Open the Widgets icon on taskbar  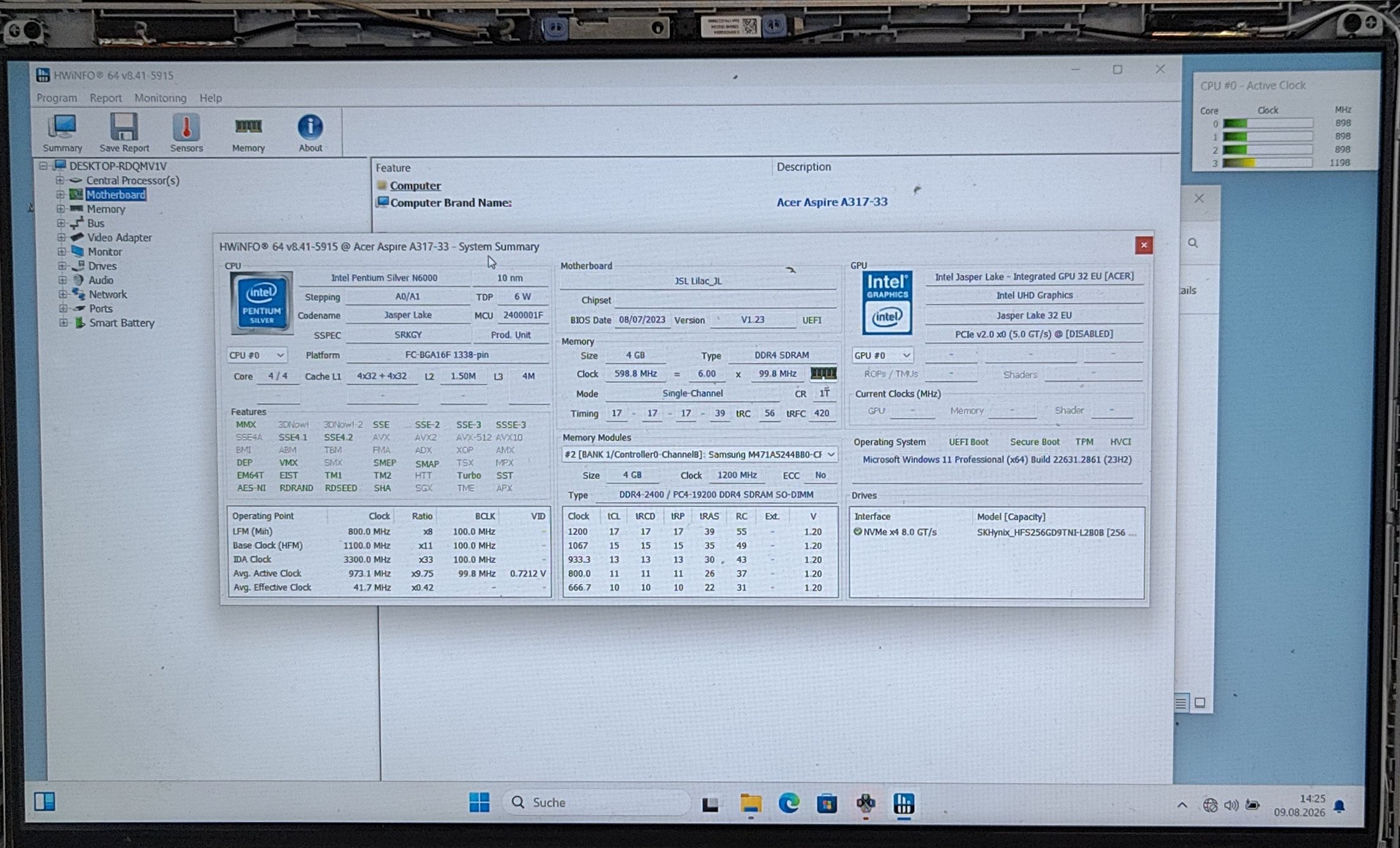(45, 801)
